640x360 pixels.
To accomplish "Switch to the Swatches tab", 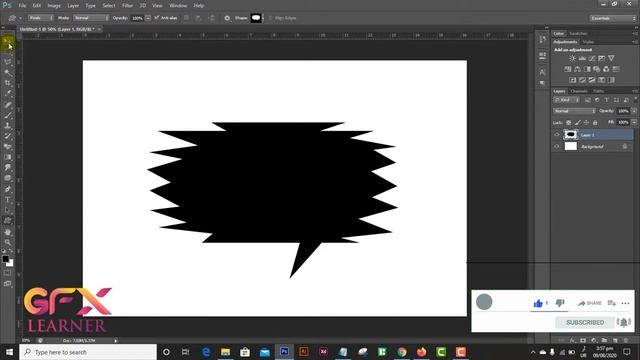I will point(578,33).
